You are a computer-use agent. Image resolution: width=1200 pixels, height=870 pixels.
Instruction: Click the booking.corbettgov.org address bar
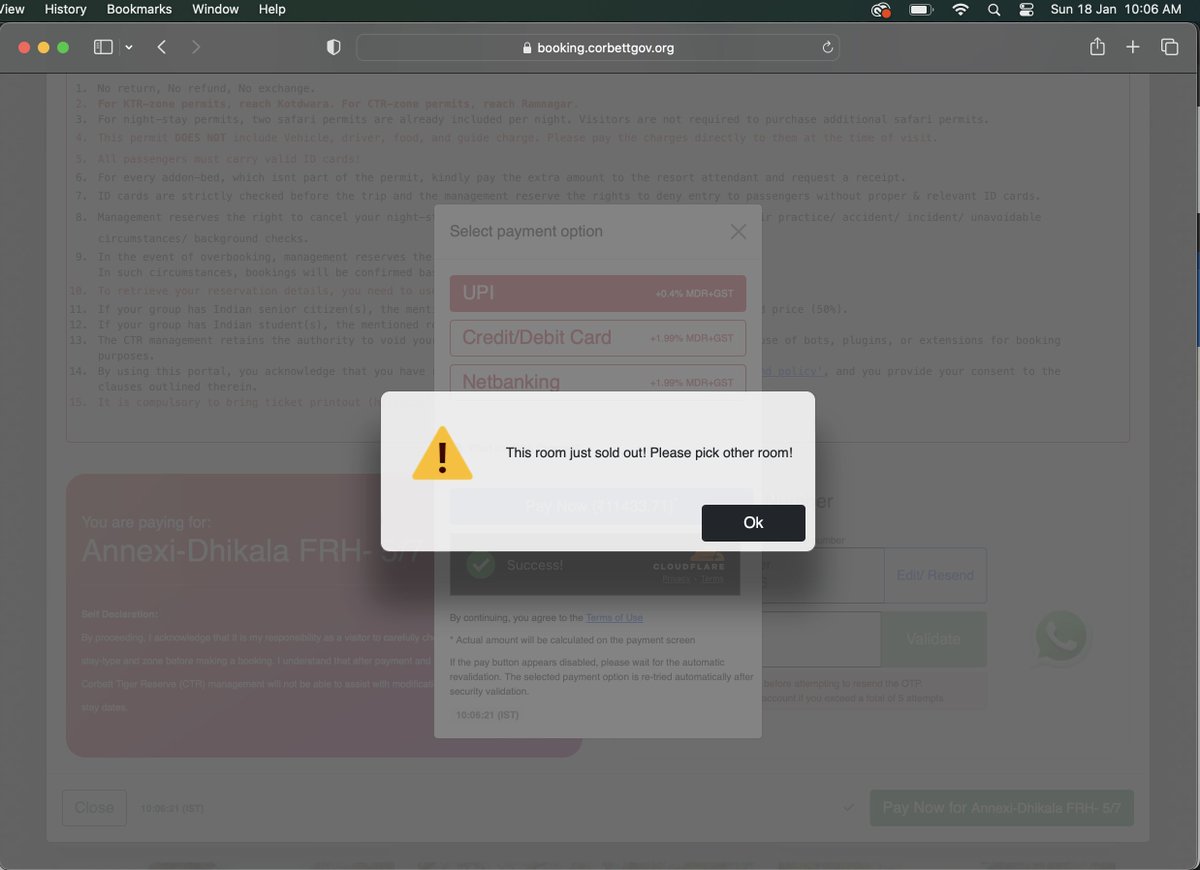[597, 47]
